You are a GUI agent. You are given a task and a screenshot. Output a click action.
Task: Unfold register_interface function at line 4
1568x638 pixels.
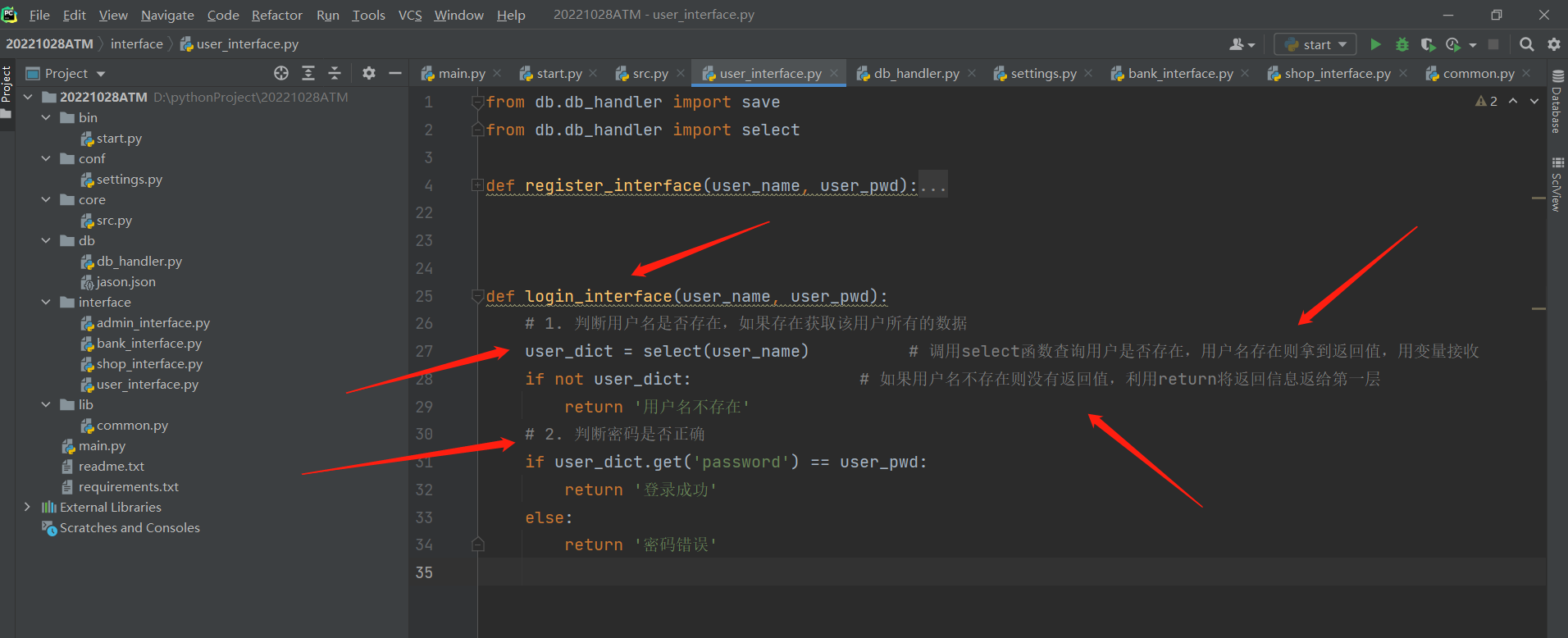click(x=477, y=185)
